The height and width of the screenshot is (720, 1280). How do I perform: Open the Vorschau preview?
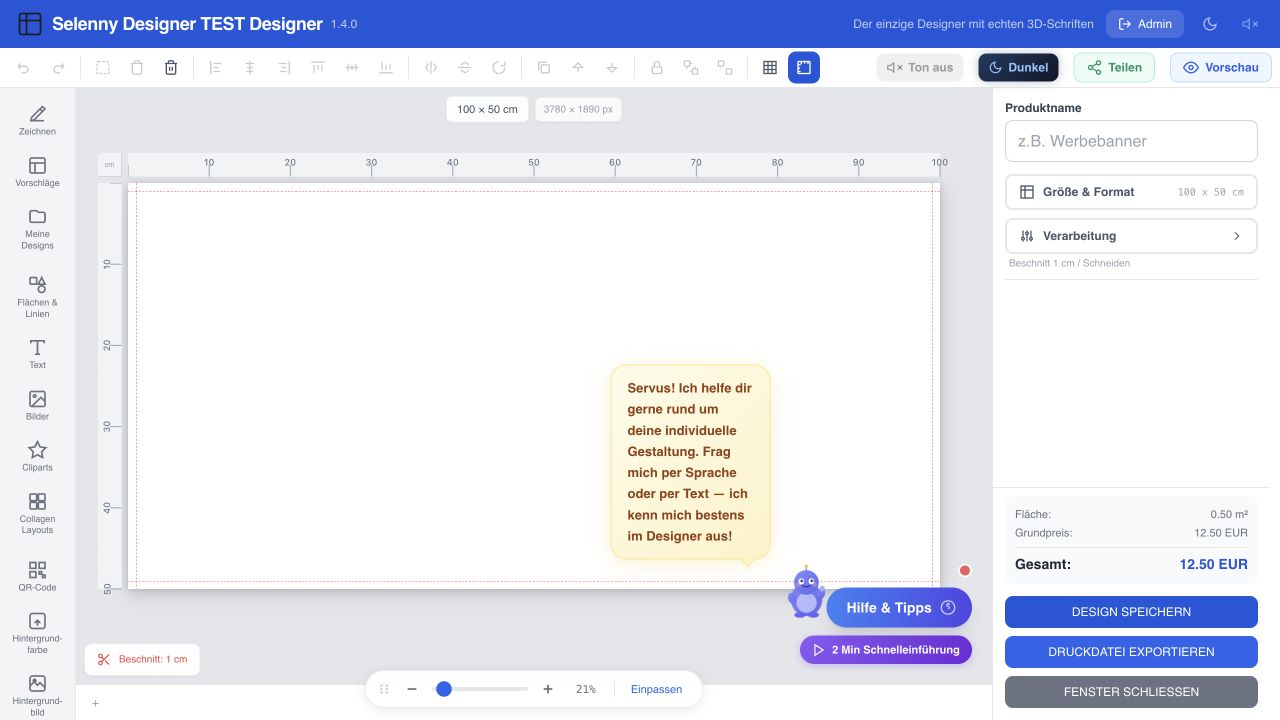coord(1221,68)
